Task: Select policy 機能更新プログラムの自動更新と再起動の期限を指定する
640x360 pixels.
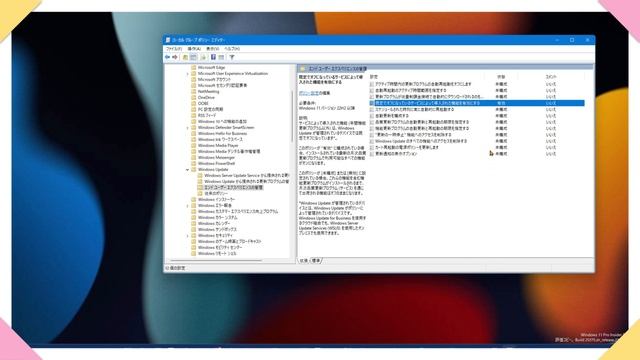Action: (x=422, y=129)
